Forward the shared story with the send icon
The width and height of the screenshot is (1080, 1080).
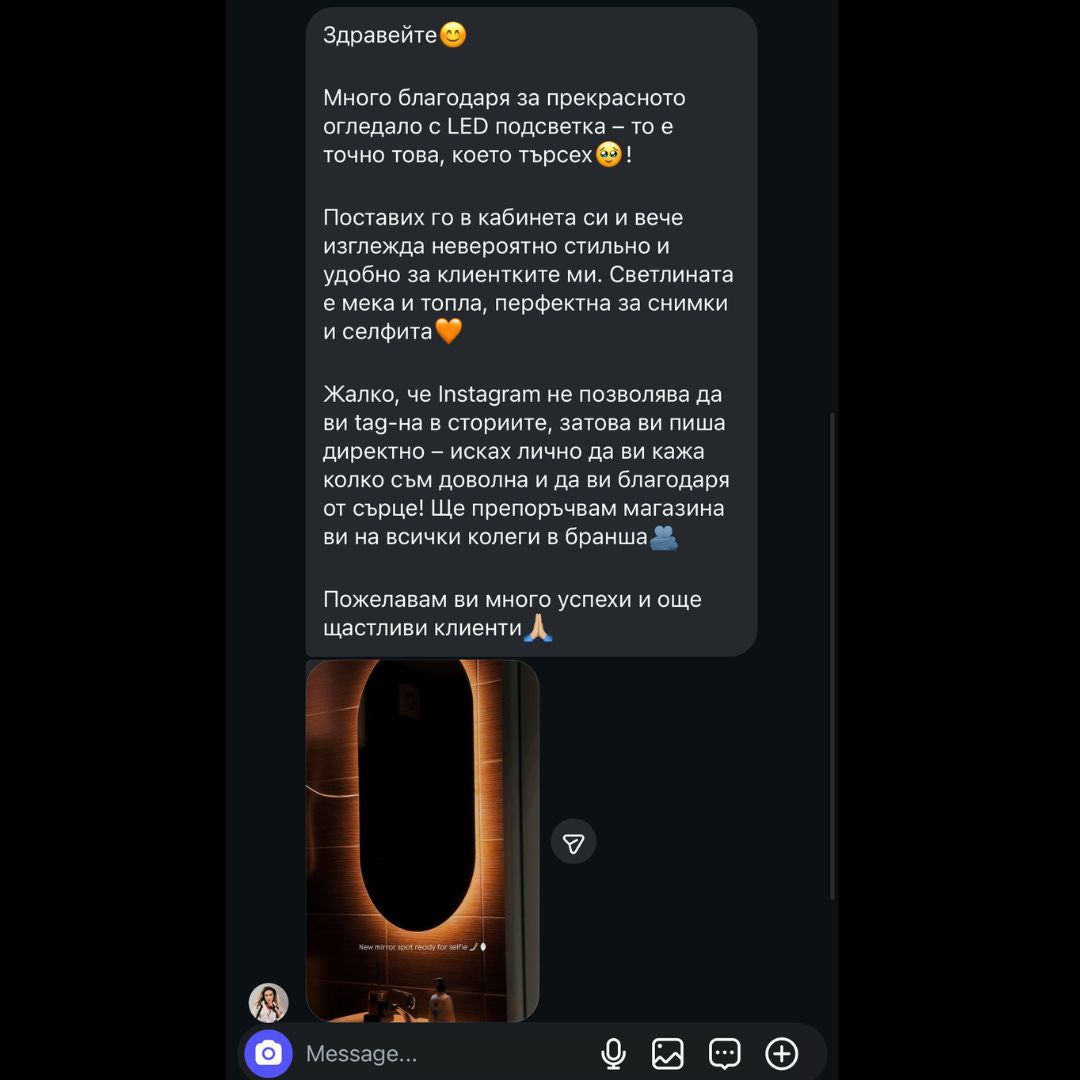click(x=573, y=843)
